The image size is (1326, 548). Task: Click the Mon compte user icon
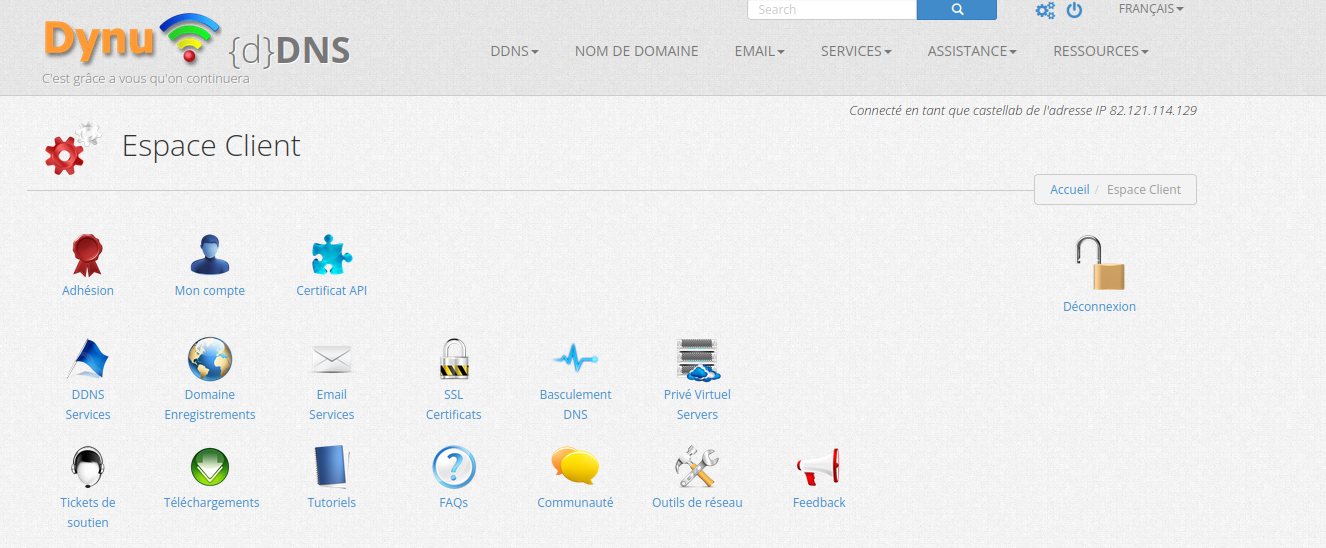[210, 255]
